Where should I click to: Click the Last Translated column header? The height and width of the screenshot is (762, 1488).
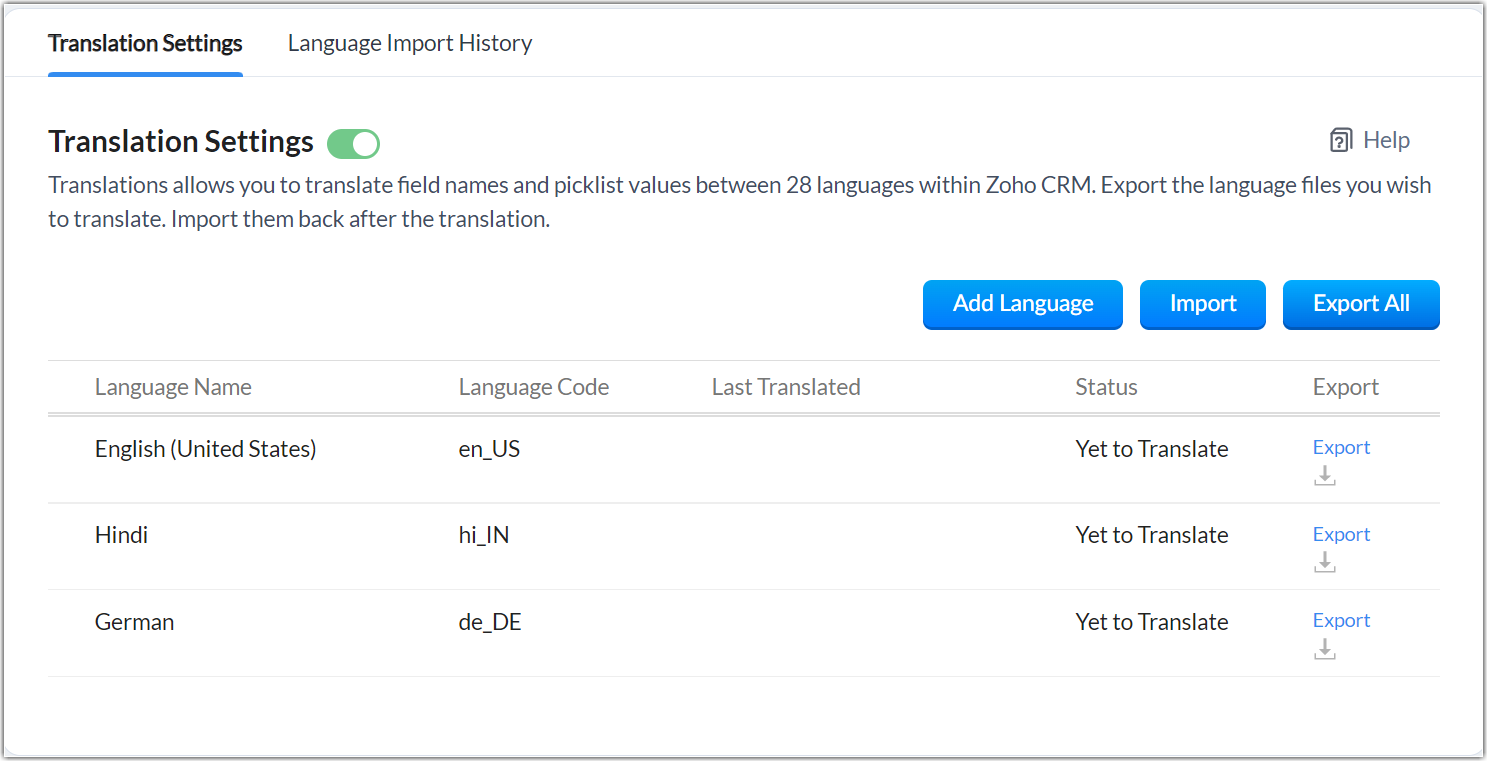coord(786,387)
